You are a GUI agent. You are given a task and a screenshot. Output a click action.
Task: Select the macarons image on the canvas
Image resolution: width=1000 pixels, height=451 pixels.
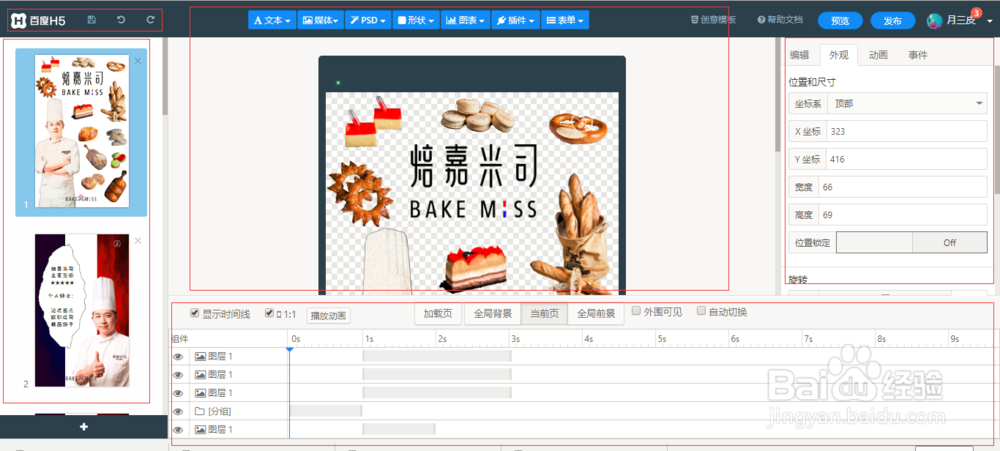pyautogui.click(x=478, y=115)
